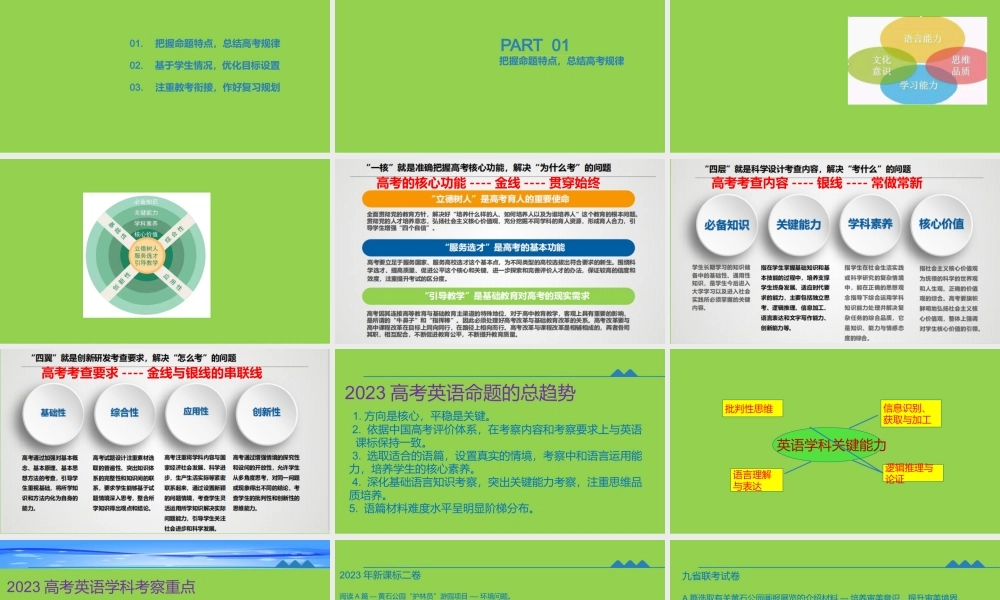Click the 文化意识 ellipse in the Venn diagram
Image resolution: width=1000 pixels, height=600 pixels.
click(881, 65)
